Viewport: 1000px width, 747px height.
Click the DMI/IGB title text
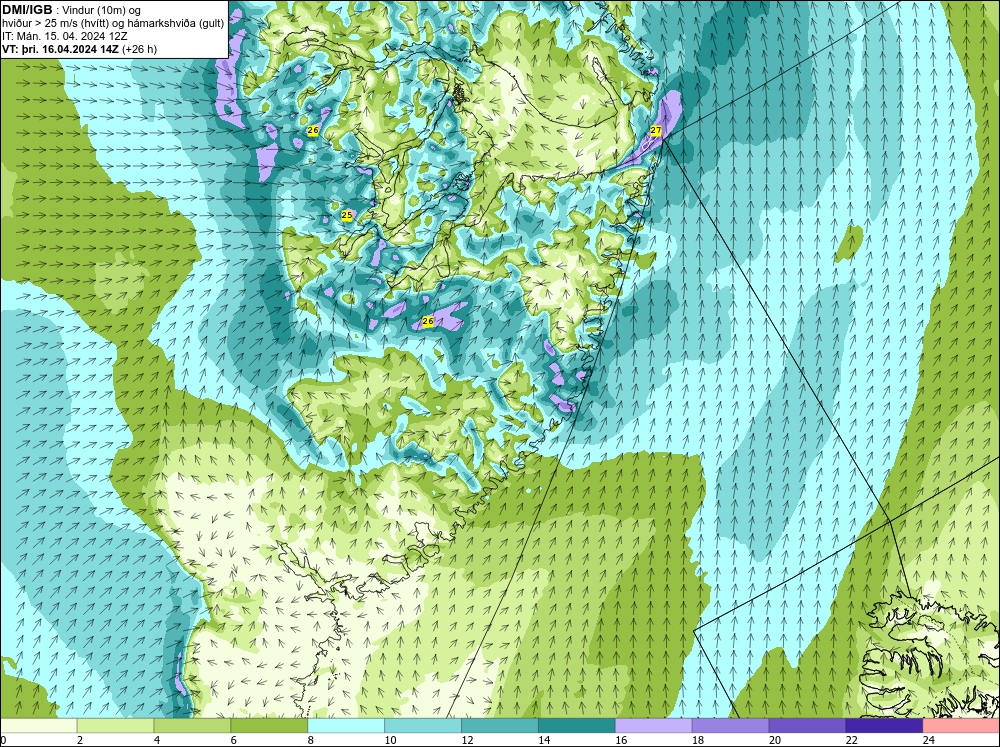coord(27,10)
